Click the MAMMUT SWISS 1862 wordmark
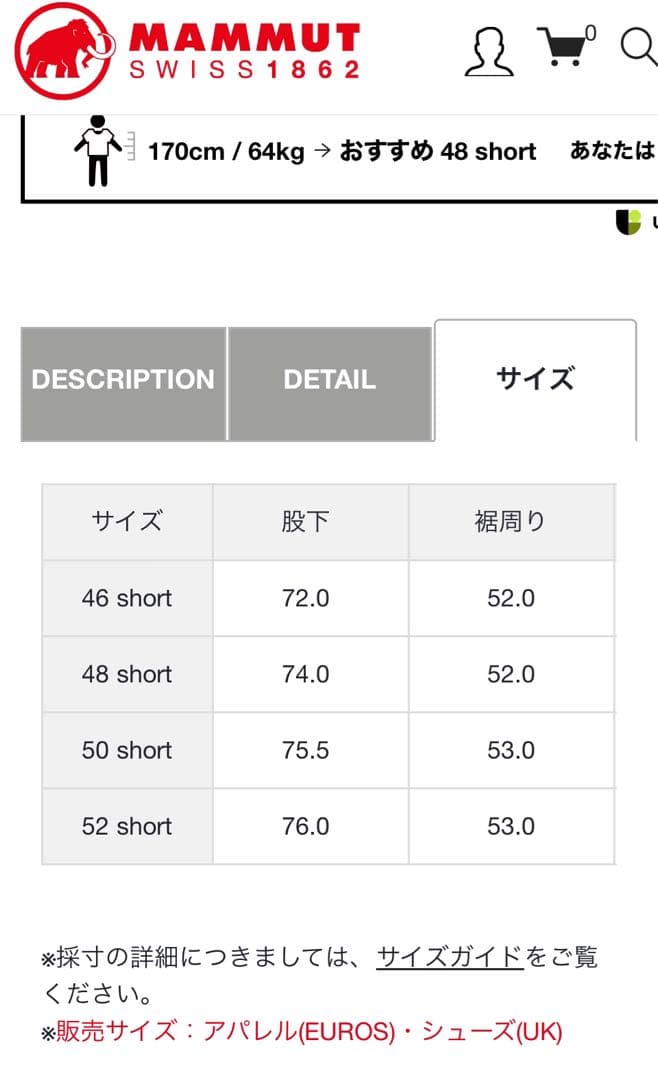 (x=245, y=50)
